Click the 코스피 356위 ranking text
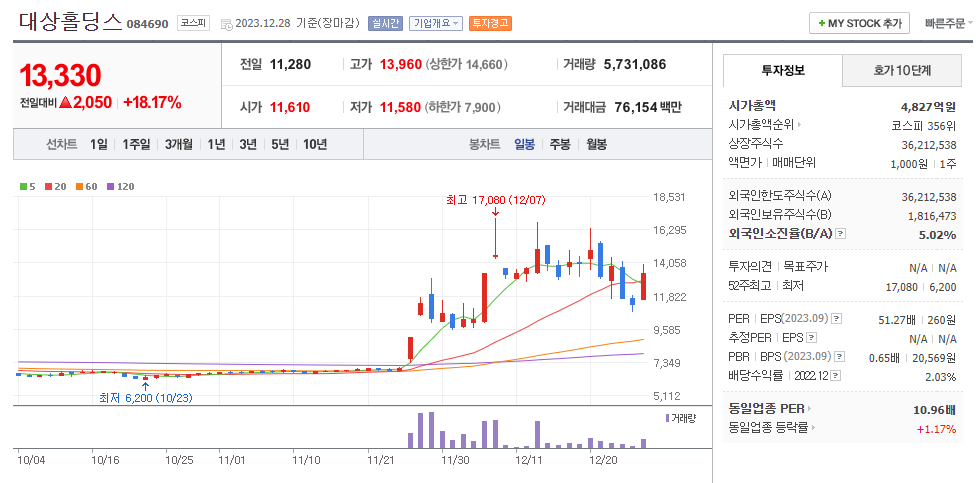Image resolution: width=976 pixels, height=483 pixels. [924, 125]
